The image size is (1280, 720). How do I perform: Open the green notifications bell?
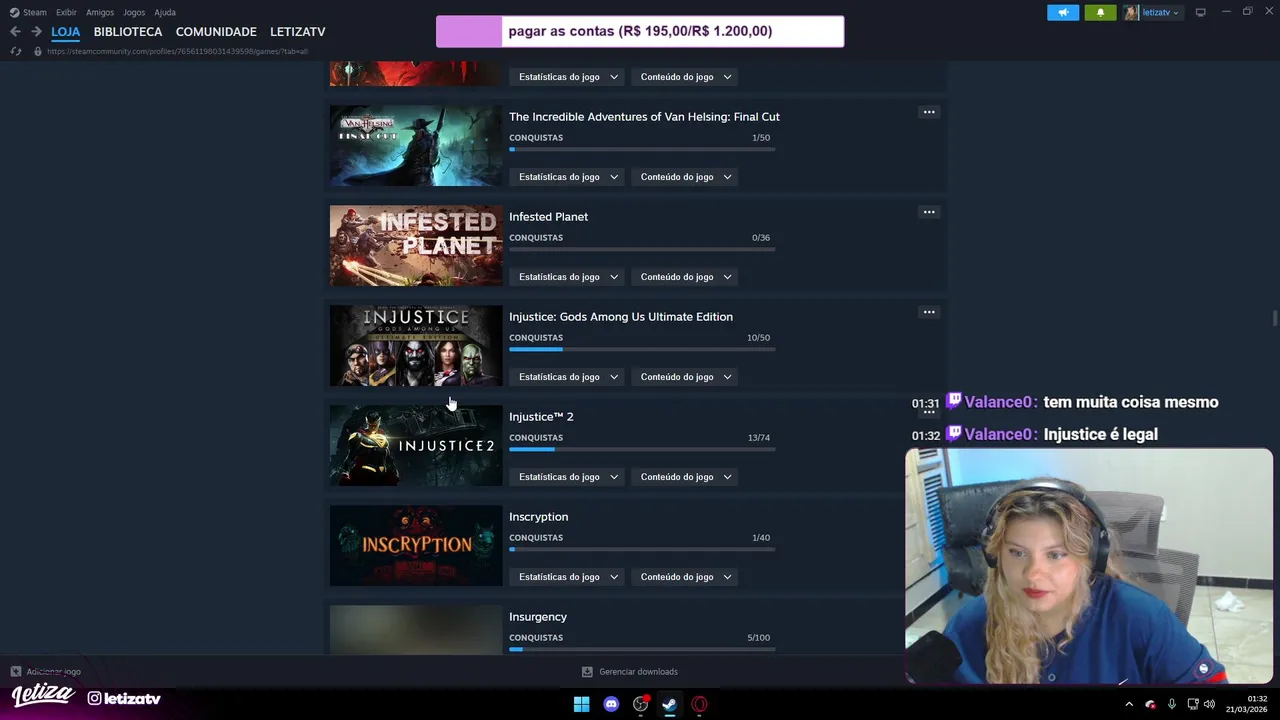(1100, 12)
